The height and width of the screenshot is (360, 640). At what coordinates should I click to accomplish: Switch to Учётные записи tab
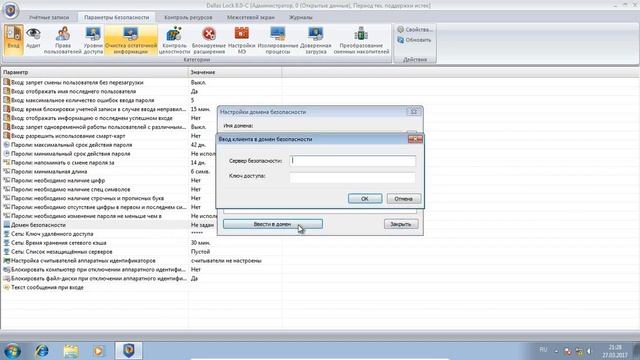tap(49, 18)
